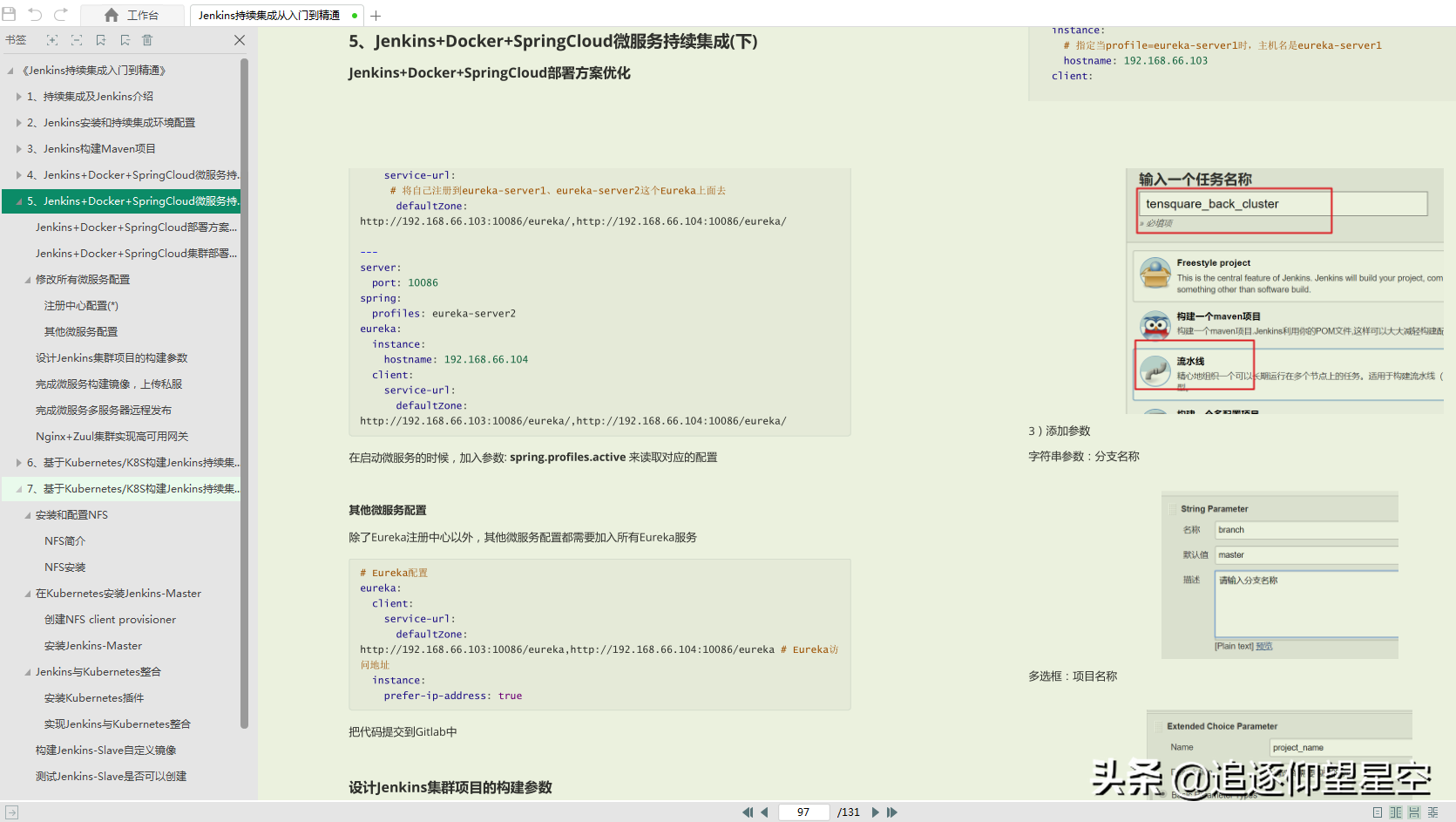
Task: Open bookmark 构建Jenkins-Slave自定义镜像
Action: coord(105,751)
